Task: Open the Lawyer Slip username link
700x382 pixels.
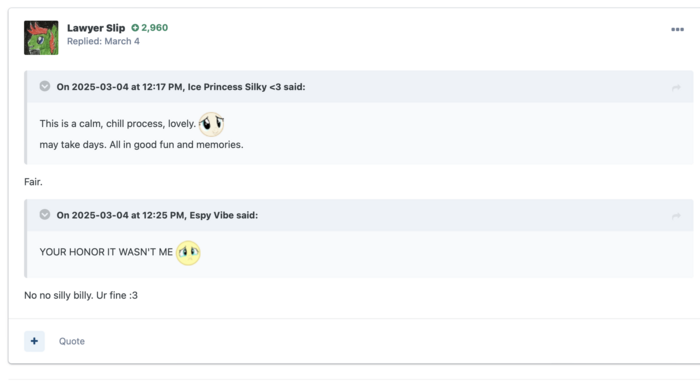Action: (x=96, y=28)
